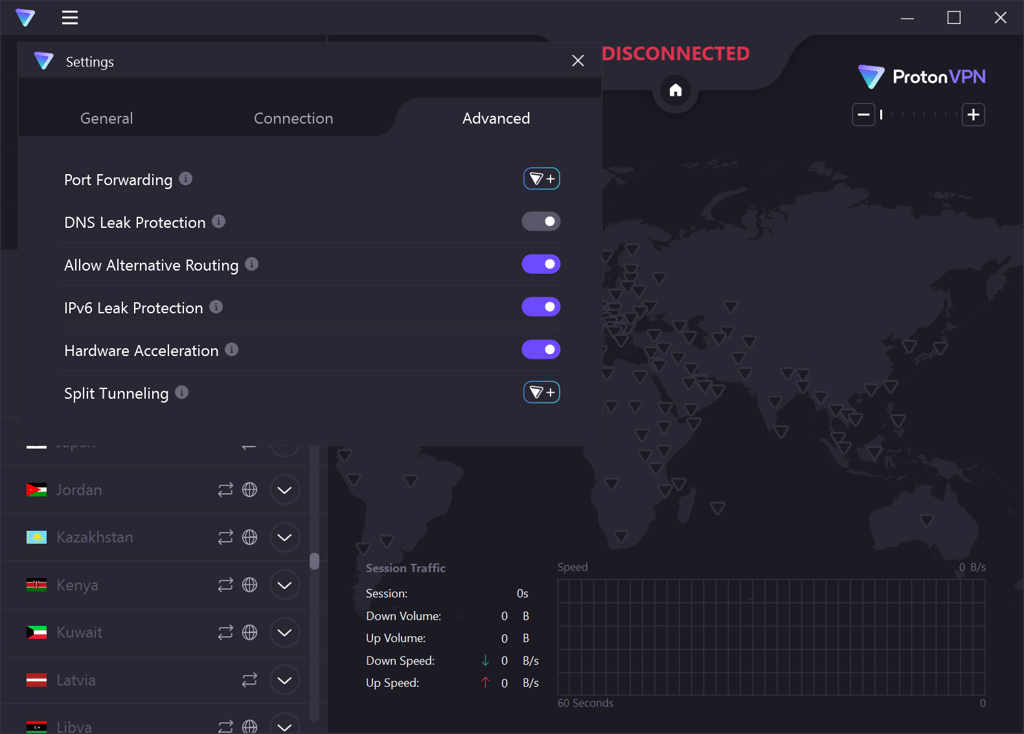Click the Kuwait flag icon
The height and width of the screenshot is (734, 1024).
37,633
